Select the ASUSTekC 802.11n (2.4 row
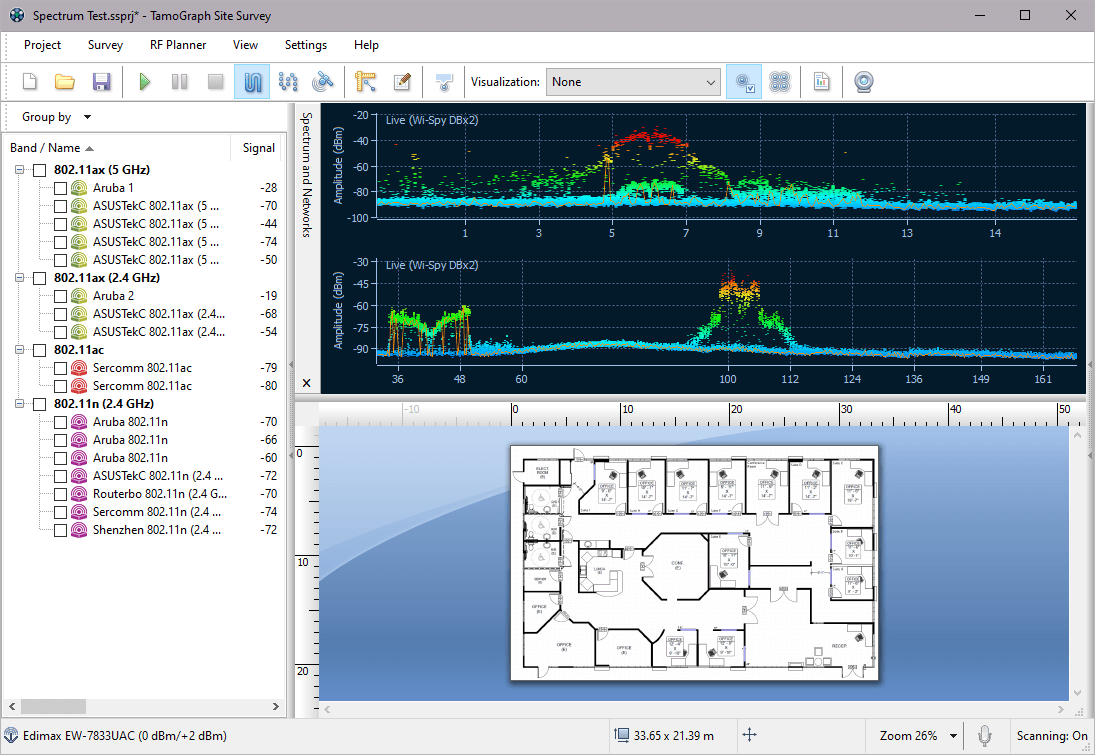The height and width of the screenshot is (755, 1095). coord(165,476)
